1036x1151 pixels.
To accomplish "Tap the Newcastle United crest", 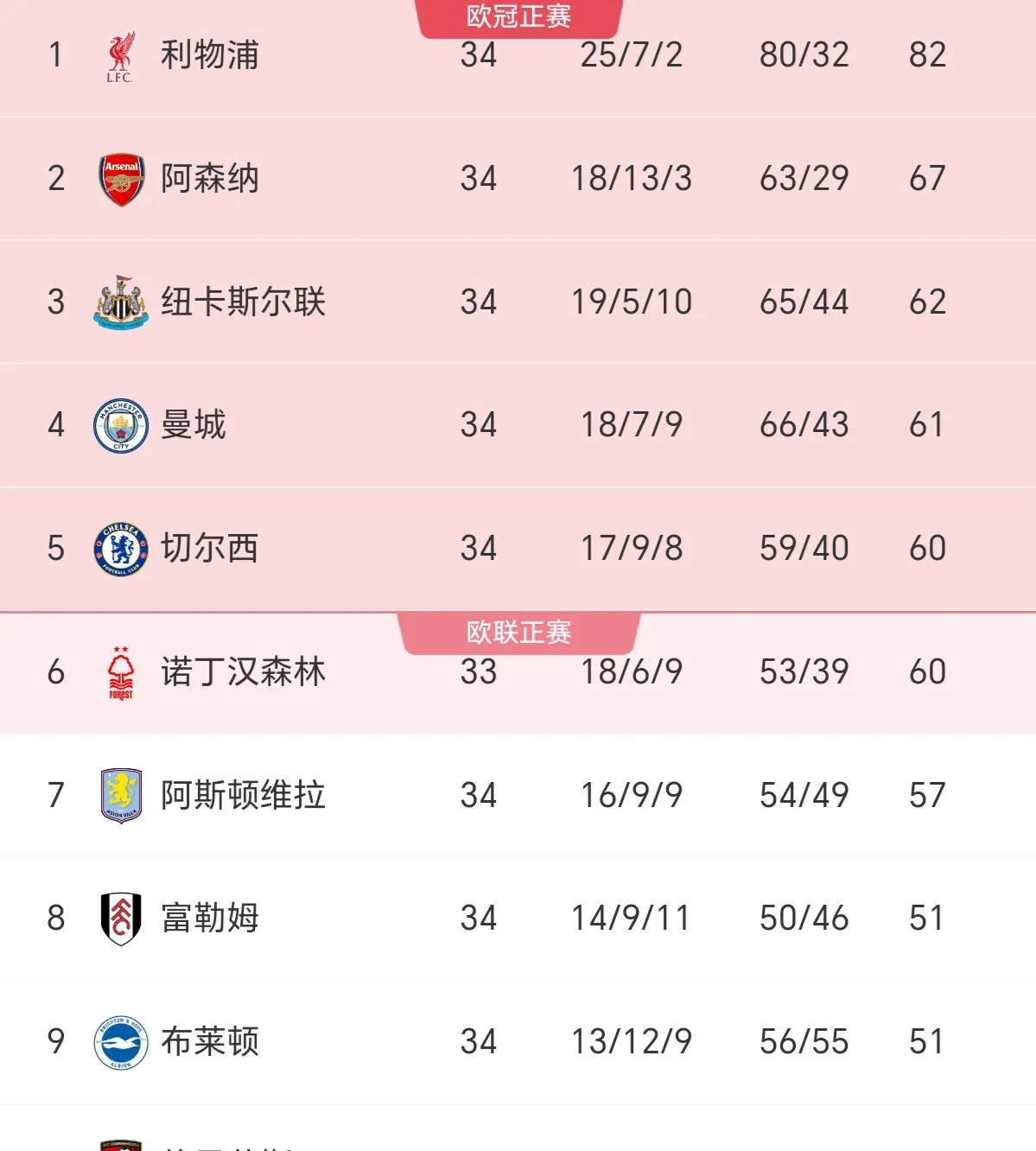I will pos(121,302).
